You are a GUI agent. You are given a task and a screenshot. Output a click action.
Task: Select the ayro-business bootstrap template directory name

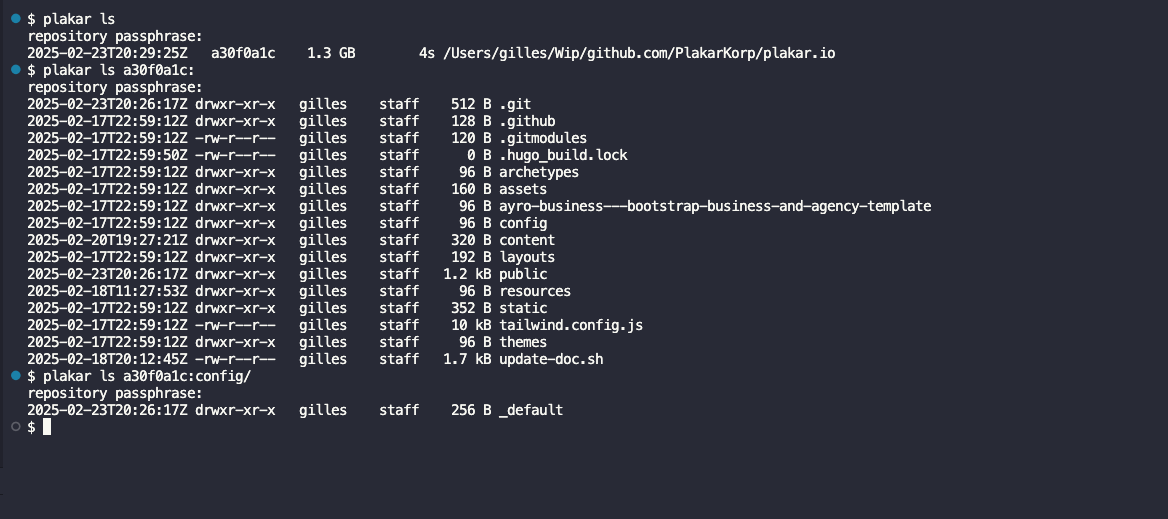point(715,206)
